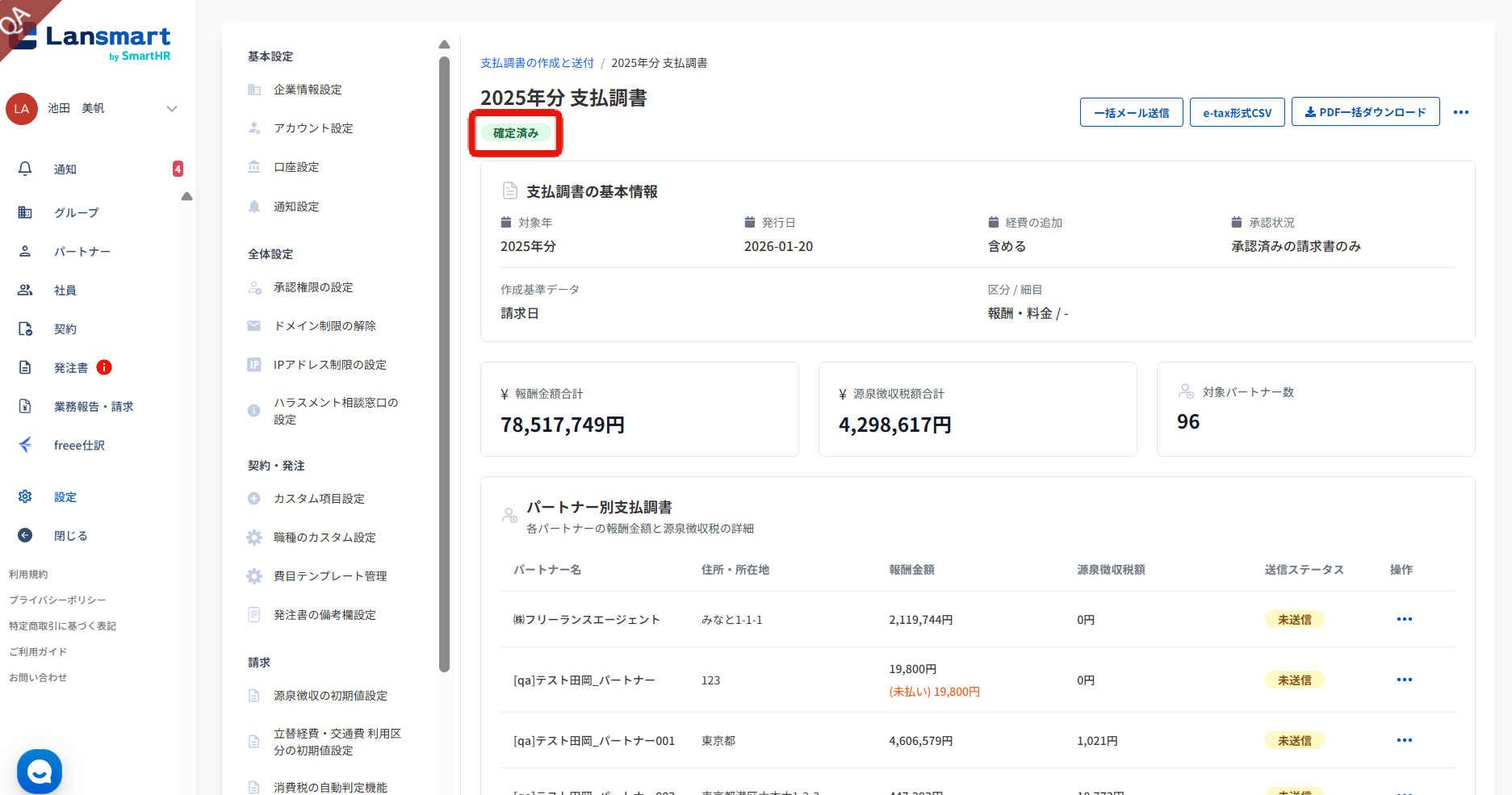The height and width of the screenshot is (795, 1512).
Task: Click the notification bell icon
Action: coord(25,169)
